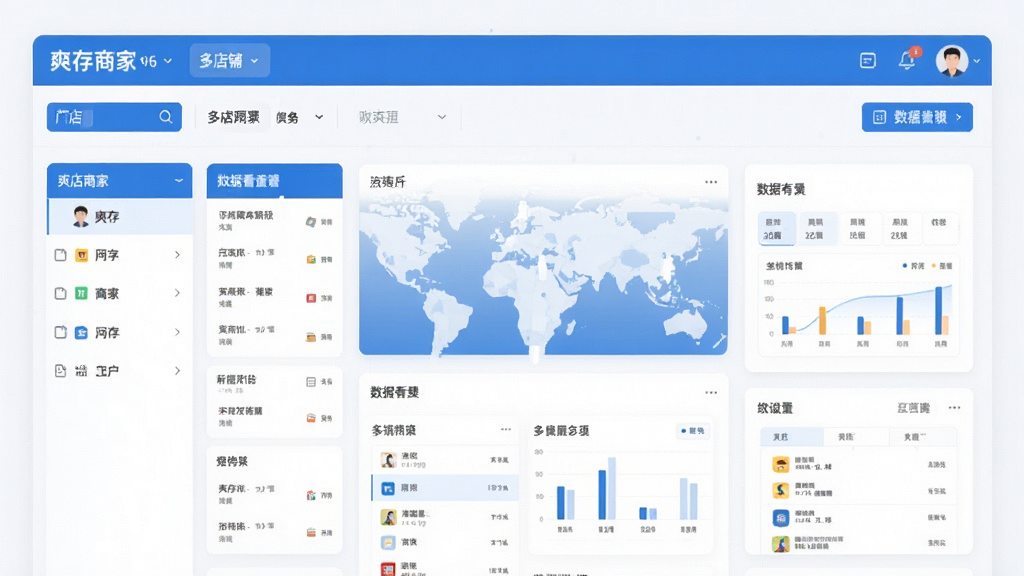
Task: Collapse the left sidebar using its header chevron
Action: pos(178,180)
